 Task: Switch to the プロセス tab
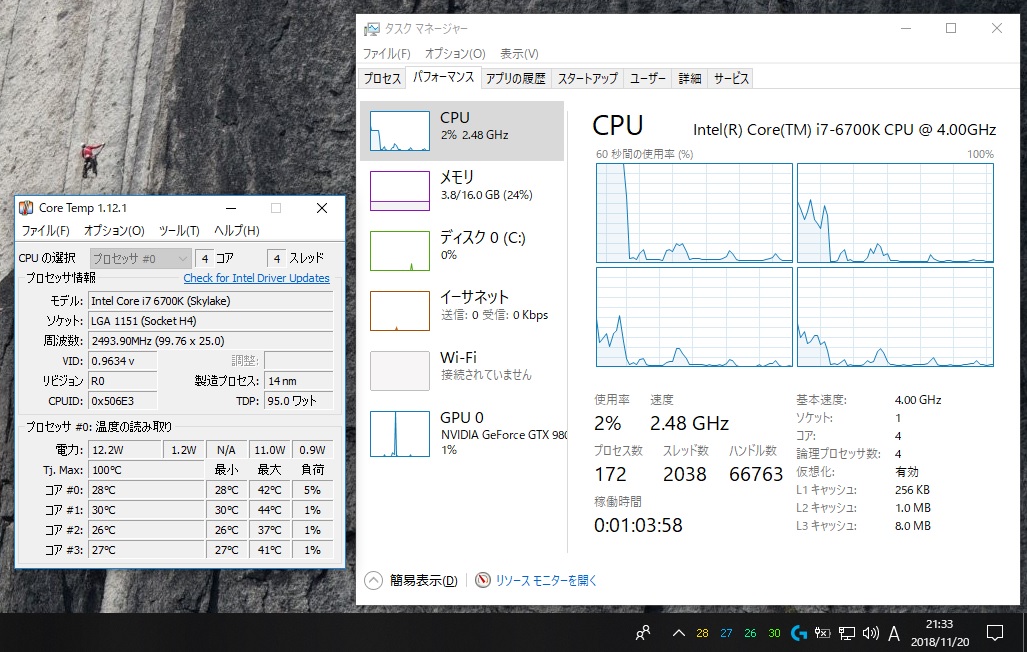tap(382, 78)
